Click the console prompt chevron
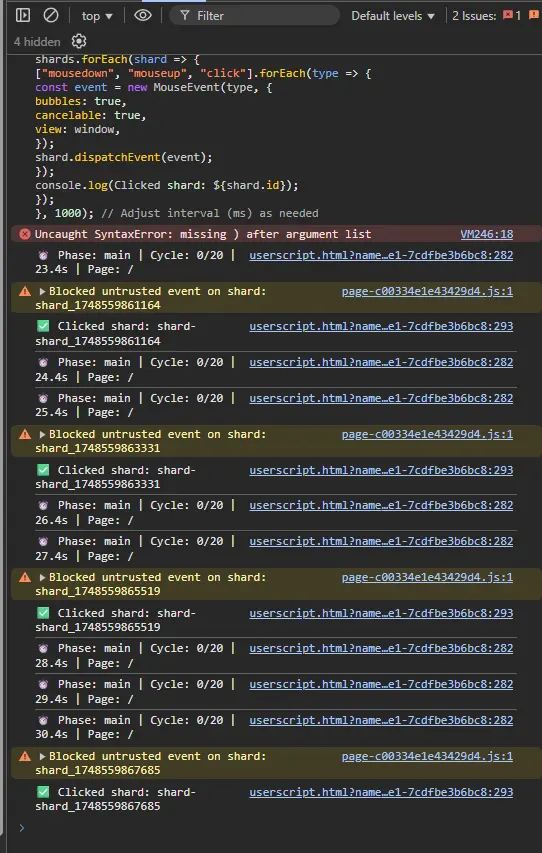The width and height of the screenshot is (542, 853). [x=22, y=828]
